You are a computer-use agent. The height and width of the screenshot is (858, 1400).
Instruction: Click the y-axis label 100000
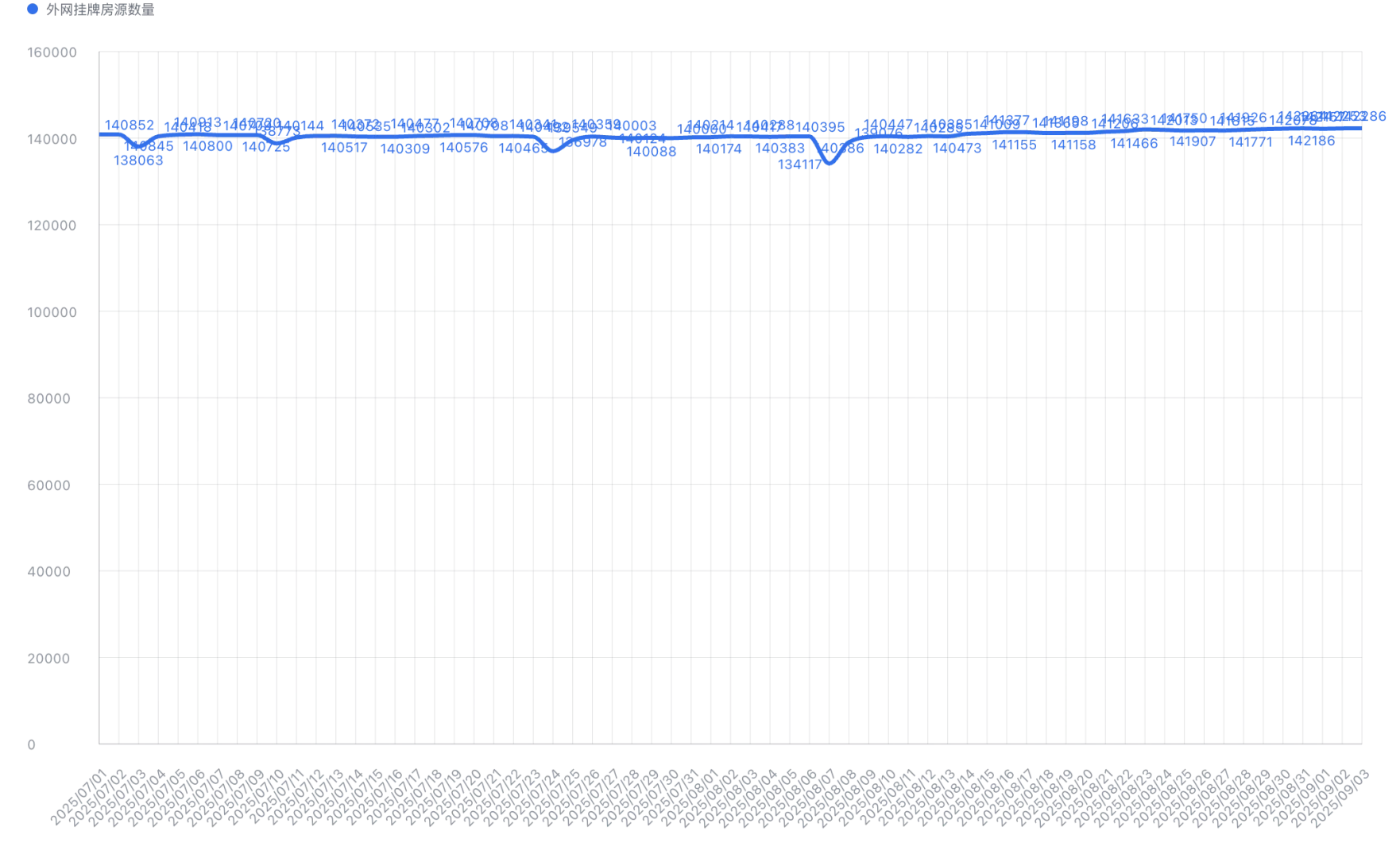(52, 312)
